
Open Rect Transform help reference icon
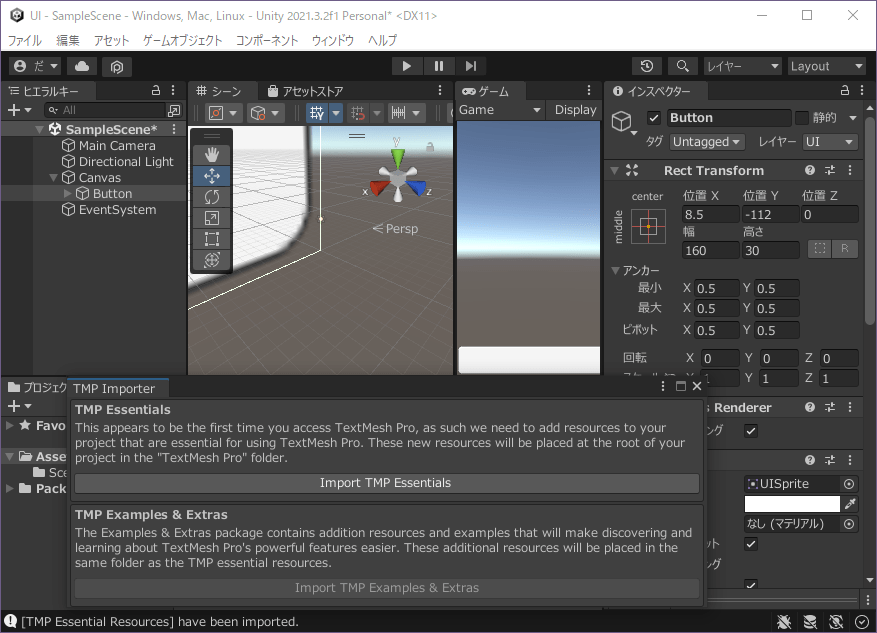809,170
